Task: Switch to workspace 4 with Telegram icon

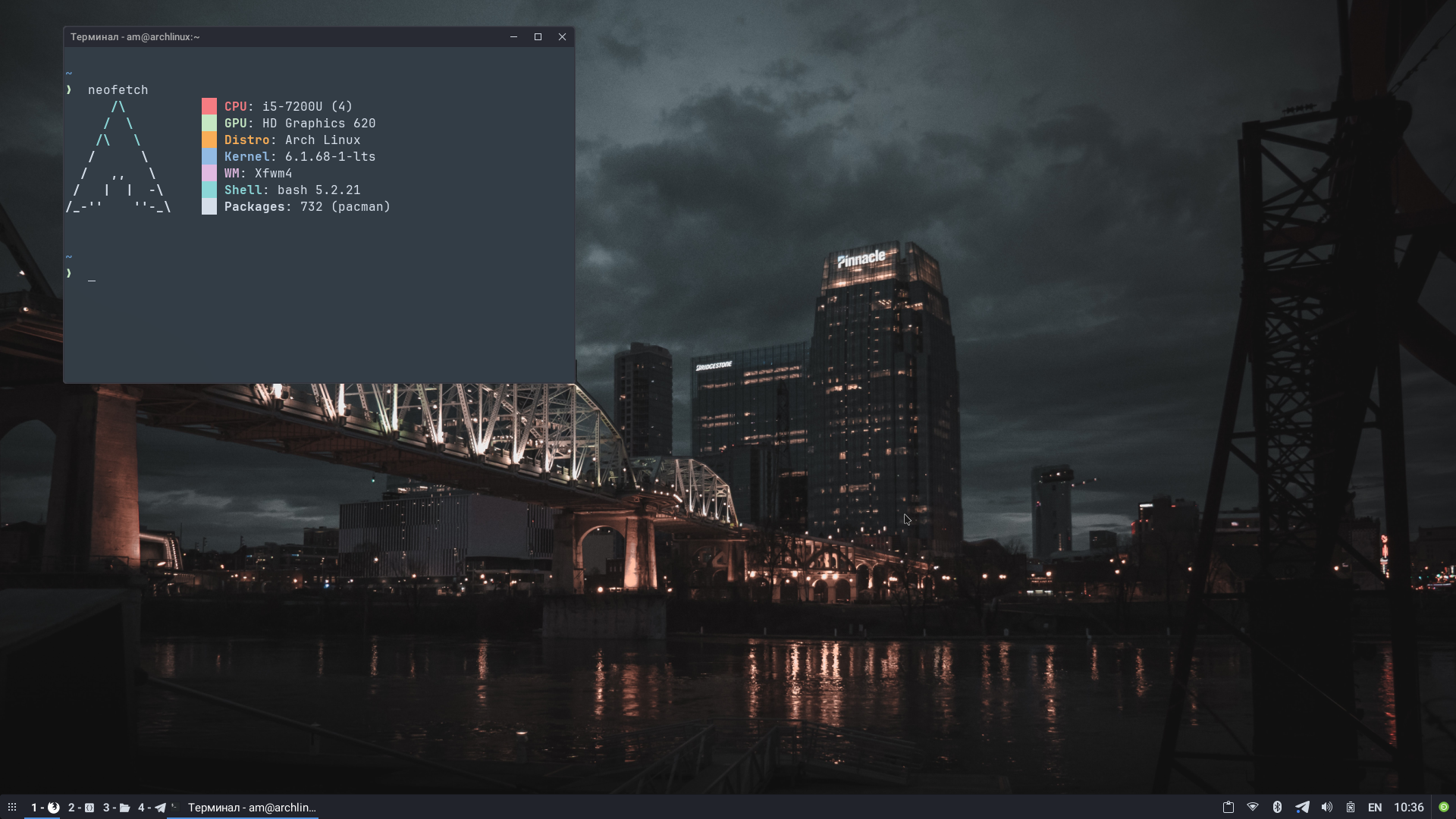Action: pyautogui.click(x=152, y=807)
